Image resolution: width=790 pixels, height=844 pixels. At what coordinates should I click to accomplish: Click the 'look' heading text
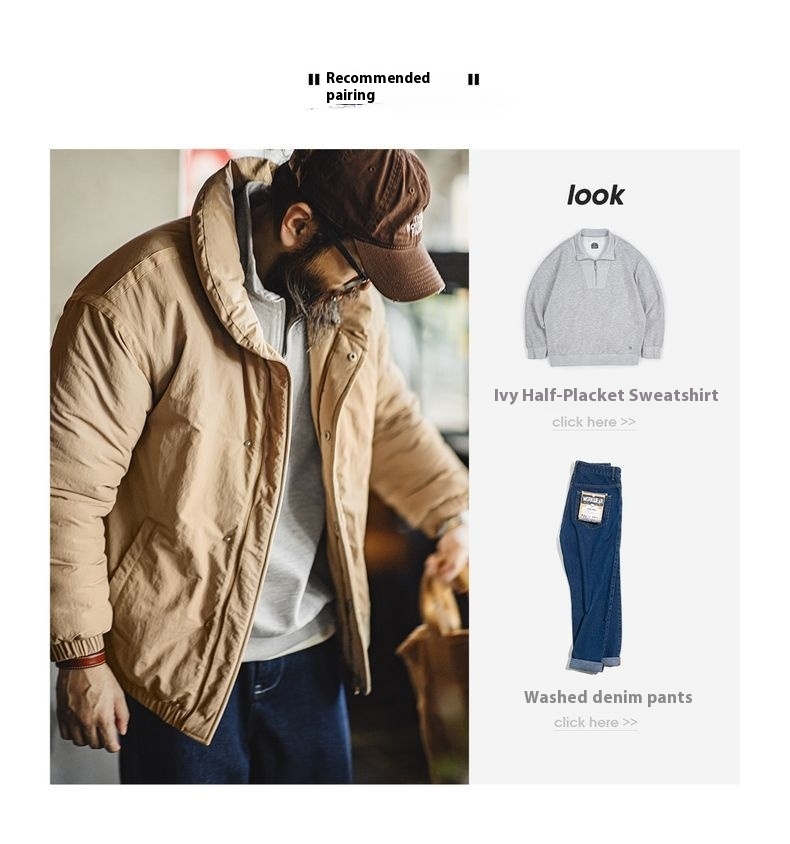pos(595,195)
